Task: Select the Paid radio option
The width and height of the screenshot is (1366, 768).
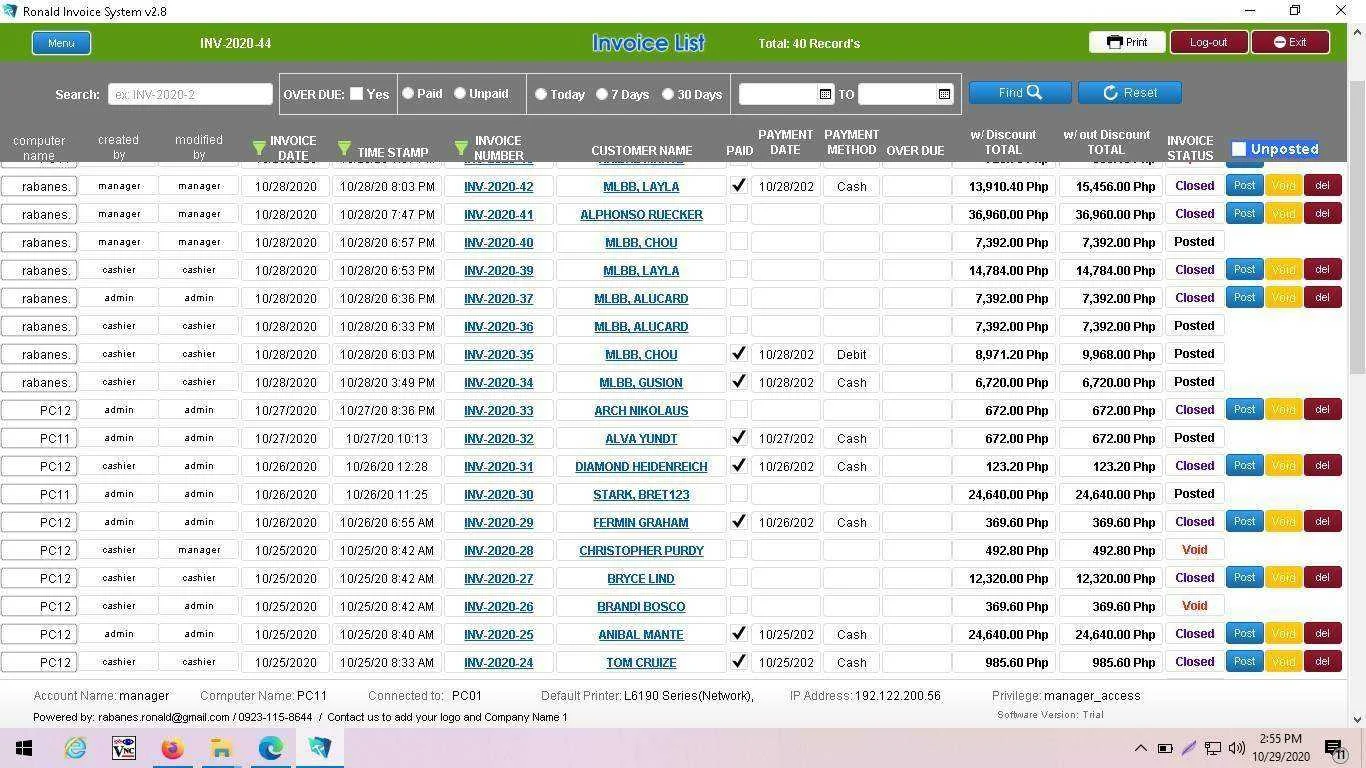Action: pyautogui.click(x=408, y=93)
